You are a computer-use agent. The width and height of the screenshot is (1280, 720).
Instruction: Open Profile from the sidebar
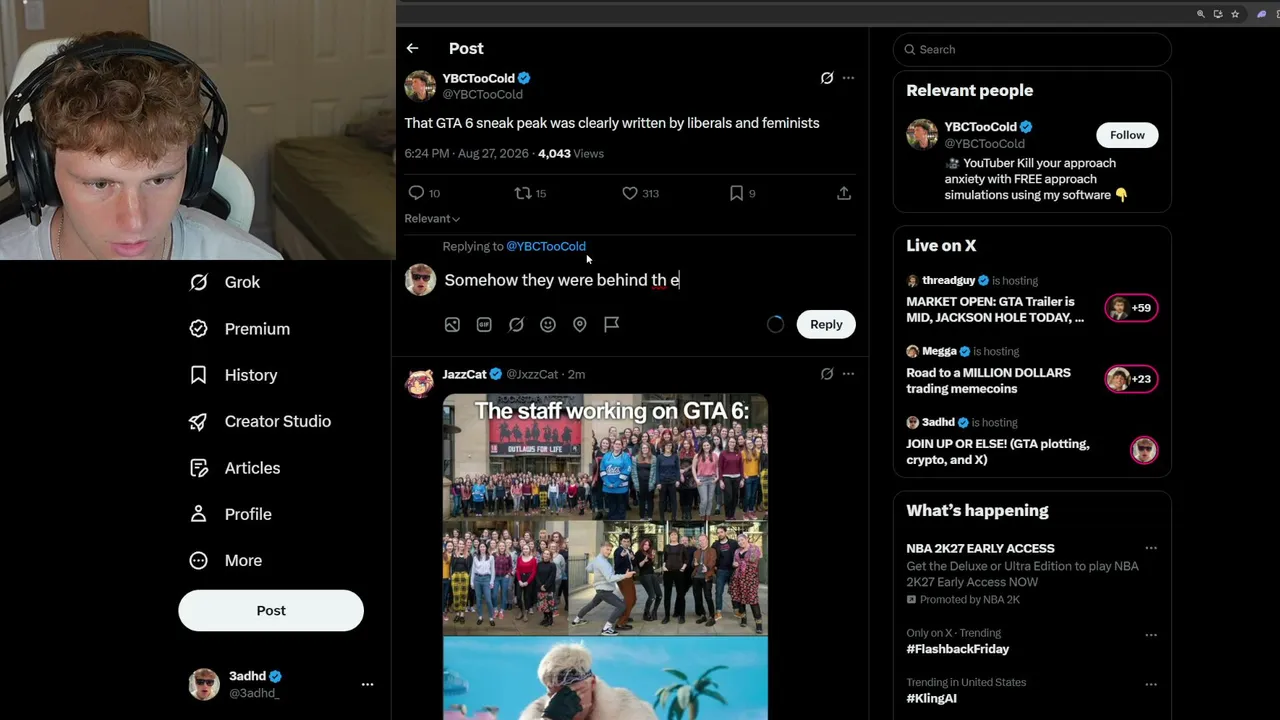coord(231,514)
